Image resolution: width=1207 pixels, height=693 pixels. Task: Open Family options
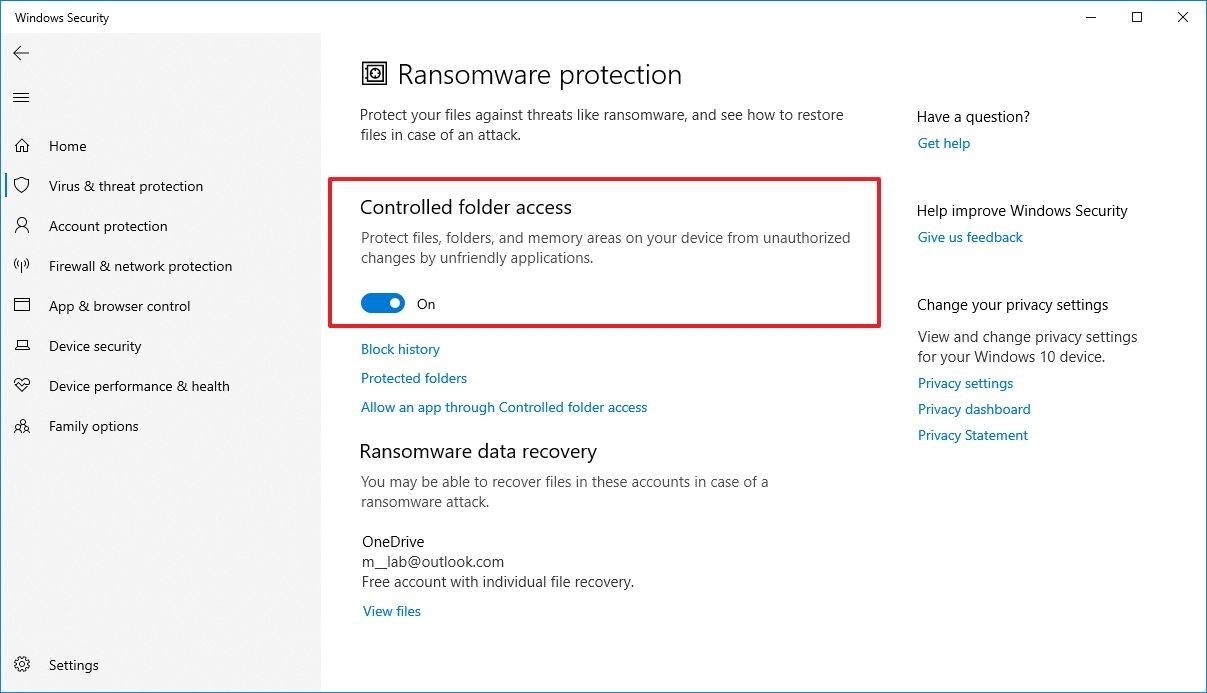pyautogui.click(x=94, y=426)
